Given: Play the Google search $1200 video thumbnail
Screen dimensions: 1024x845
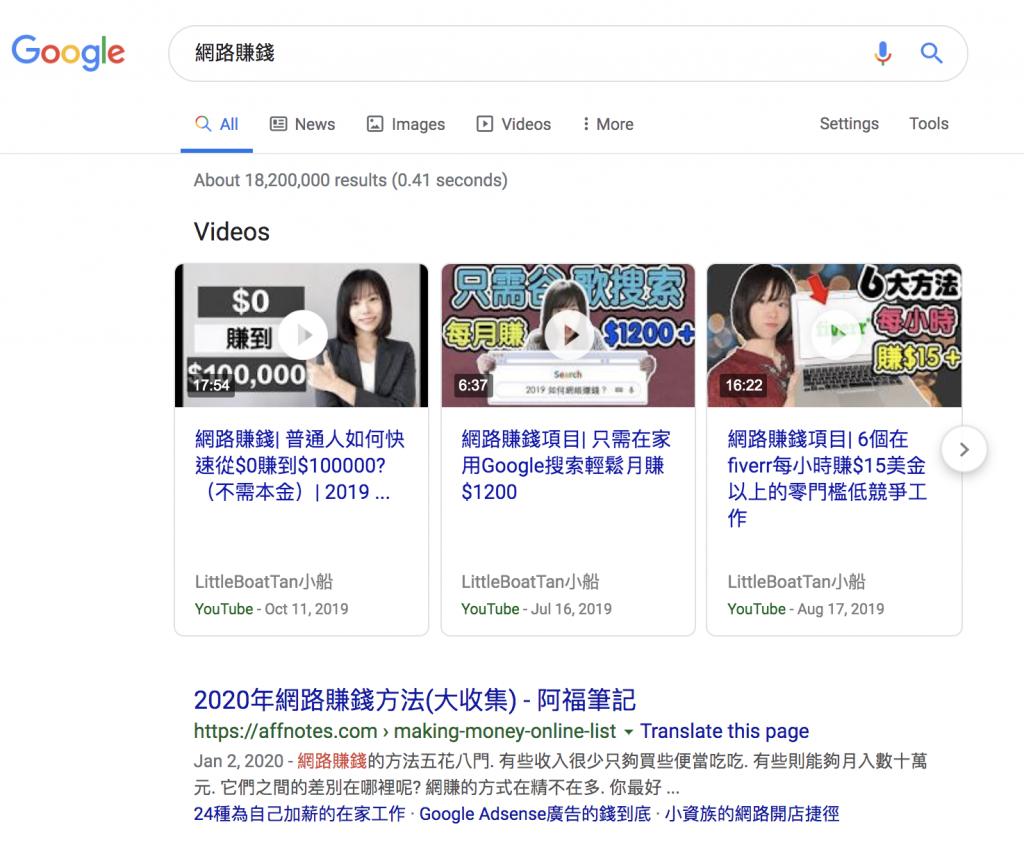Looking at the screenshot, I should (568, 335).
